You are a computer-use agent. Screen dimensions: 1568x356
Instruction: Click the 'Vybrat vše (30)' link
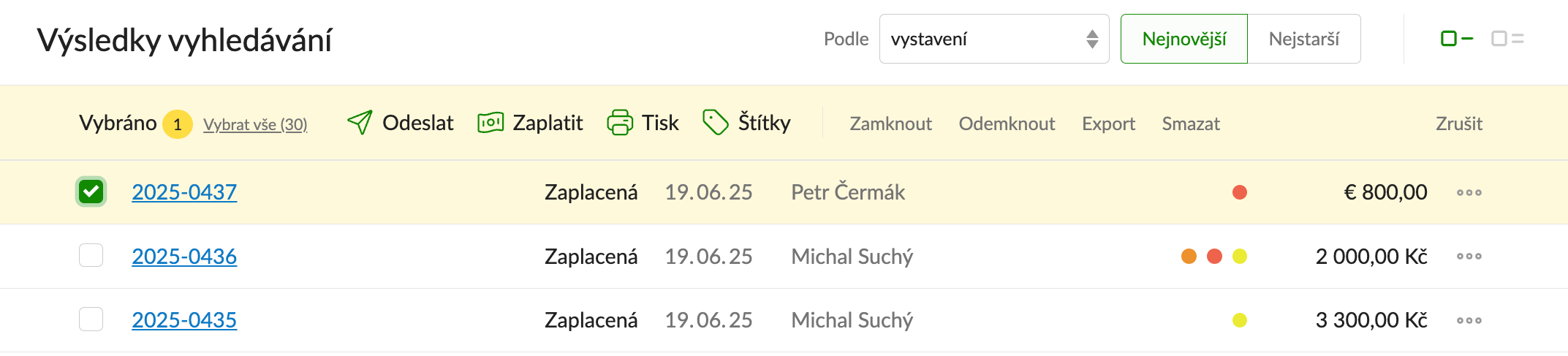pyautogui.click(x=255, y=124)
